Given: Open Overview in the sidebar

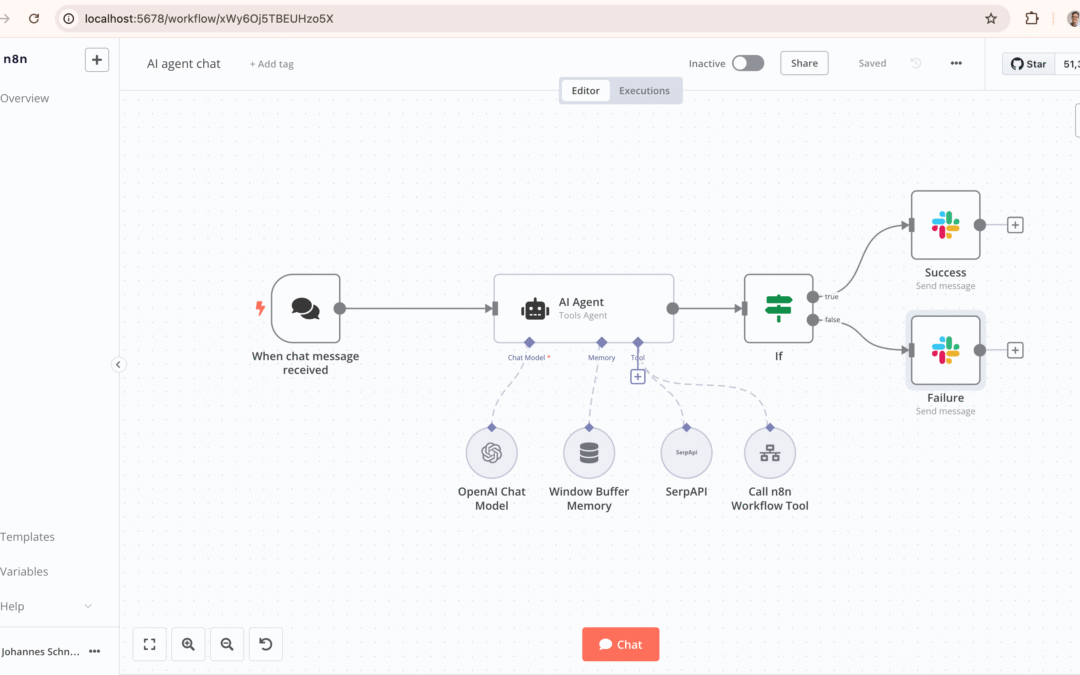Looking at the screenshot, I should tap(25, 98).
